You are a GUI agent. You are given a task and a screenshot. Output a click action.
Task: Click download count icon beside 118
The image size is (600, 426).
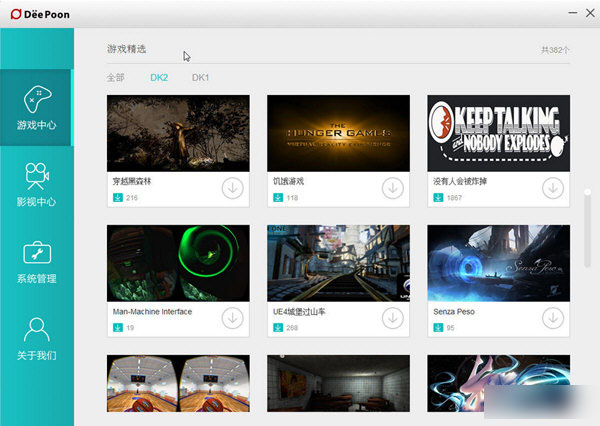click(x=278, y=197)
